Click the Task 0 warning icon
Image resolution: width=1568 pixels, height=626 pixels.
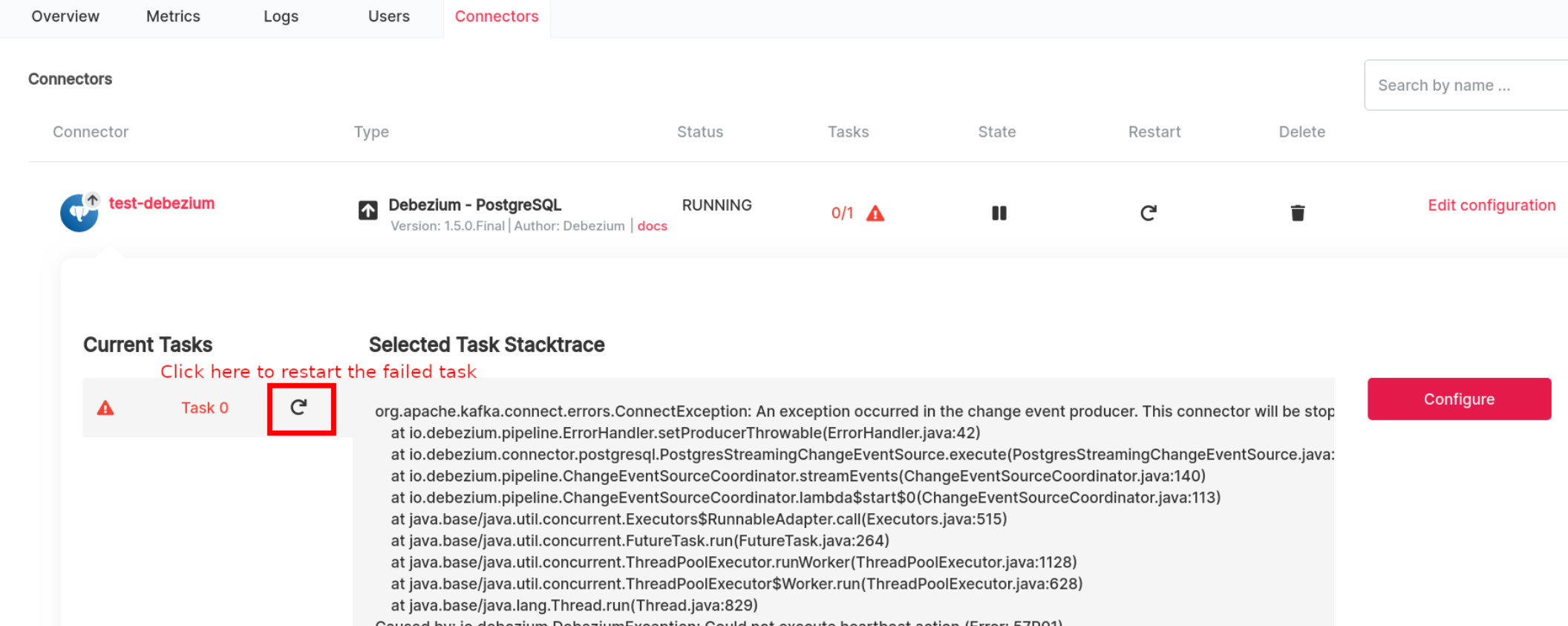(105, 408)
